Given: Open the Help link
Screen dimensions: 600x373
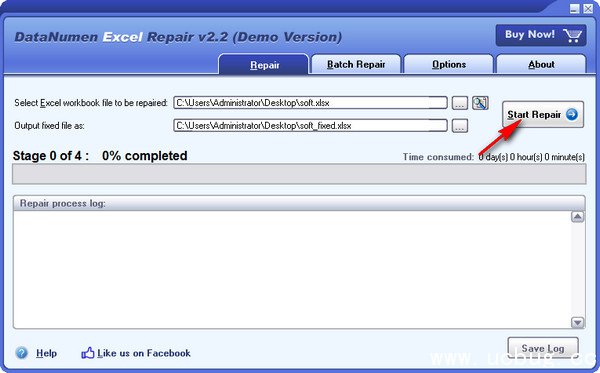Looking at the screenshot, I should click(x=46, y=353).
